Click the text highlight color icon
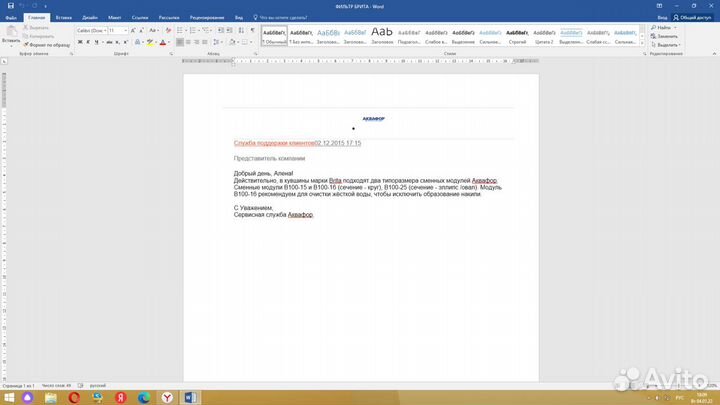This screenshot has width=720, height=405. tap(148, 43)
